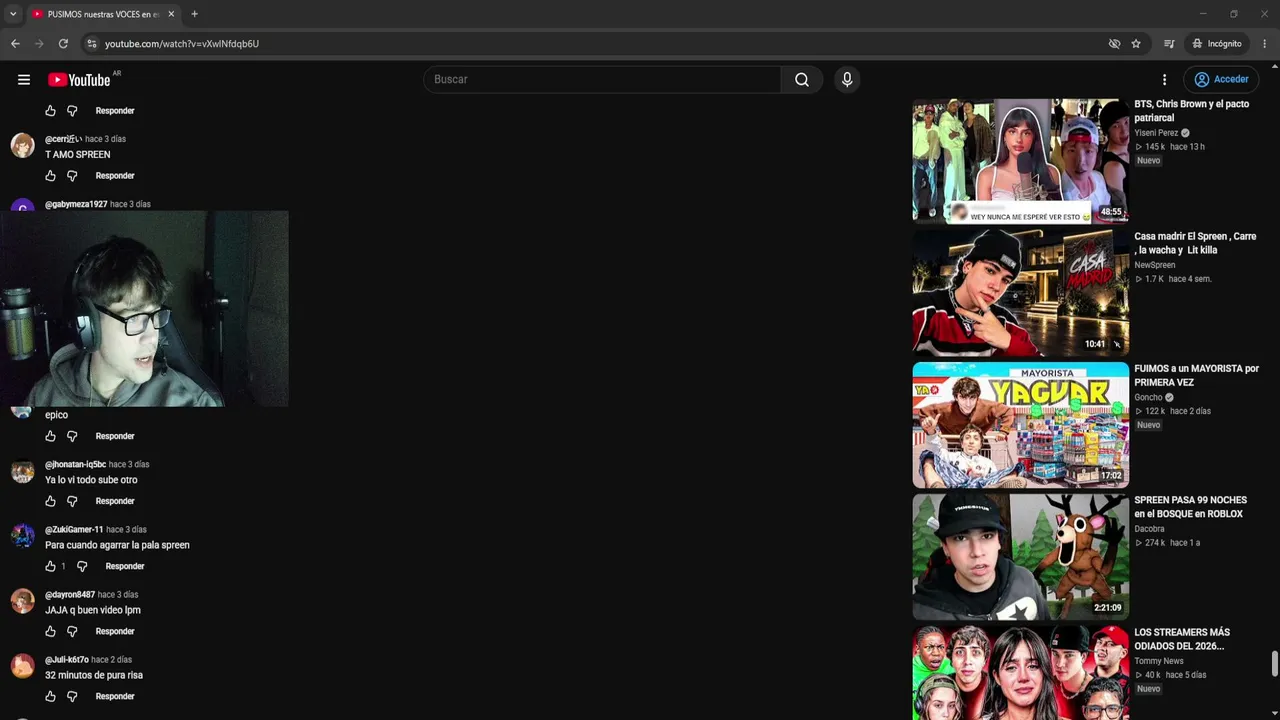Open @ZukiGamer-11 channel link
The height and width of the screenshot is (720, 1280).
pyautogui.click(x=74, y=529)
